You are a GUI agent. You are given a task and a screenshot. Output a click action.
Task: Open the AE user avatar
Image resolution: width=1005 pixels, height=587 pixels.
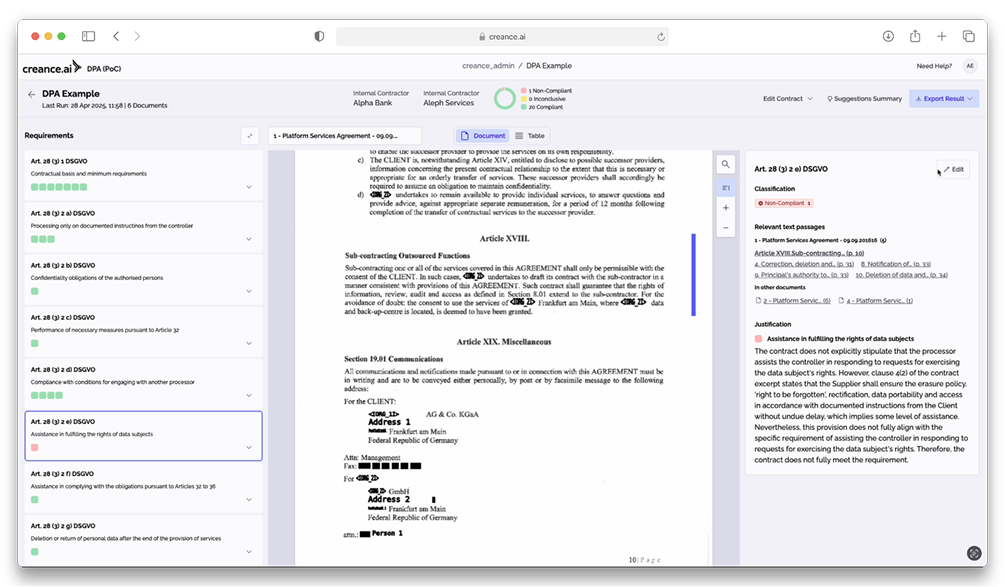(970, 66)
